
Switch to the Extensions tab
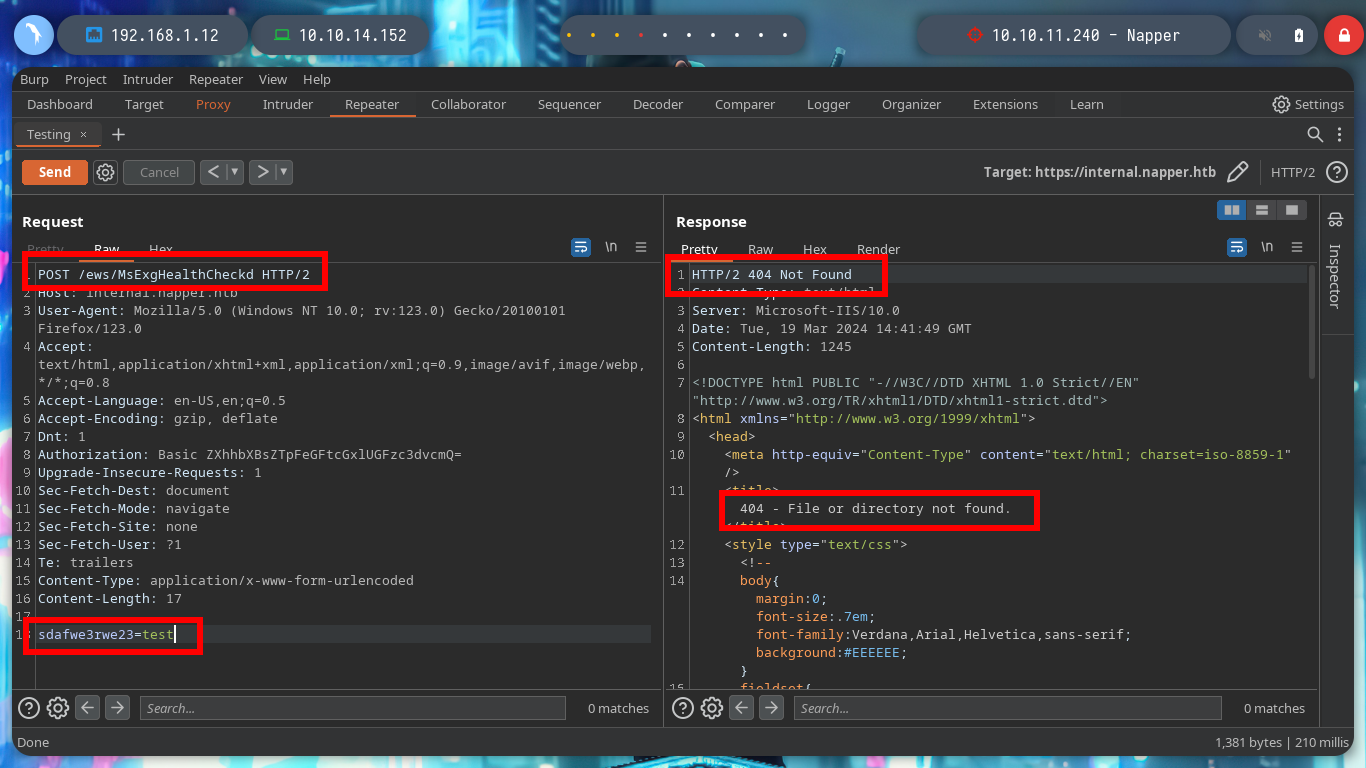[1005, 104]
